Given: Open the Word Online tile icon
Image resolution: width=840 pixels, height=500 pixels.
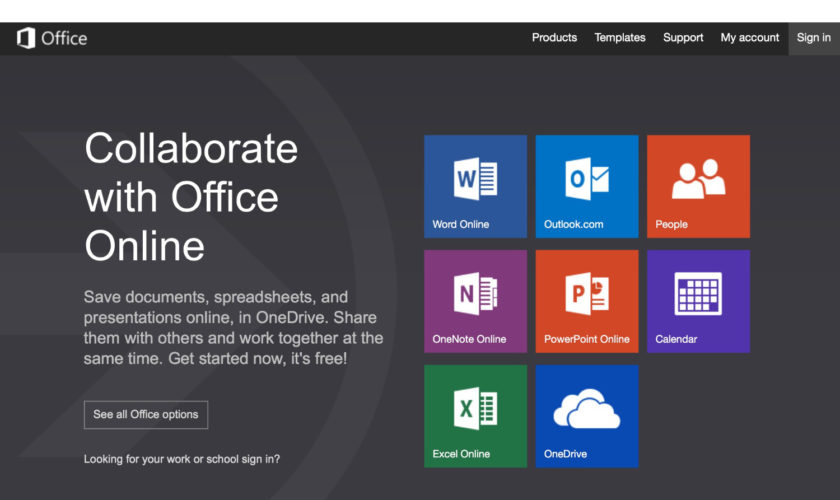Looking at the screenshot, I should point(475,179).
